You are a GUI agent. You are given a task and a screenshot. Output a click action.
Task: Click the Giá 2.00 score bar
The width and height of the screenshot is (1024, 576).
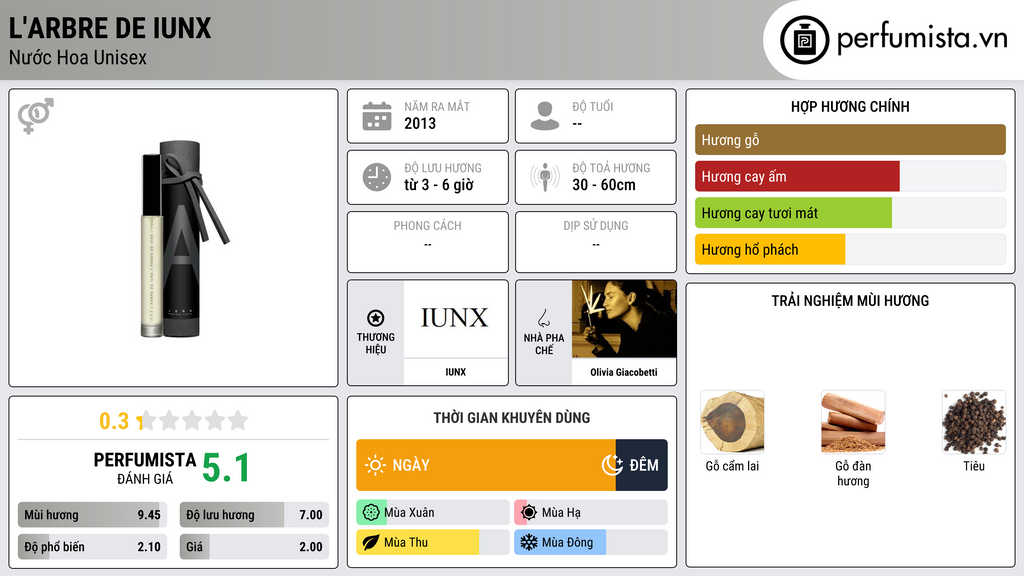click(254, 547)
